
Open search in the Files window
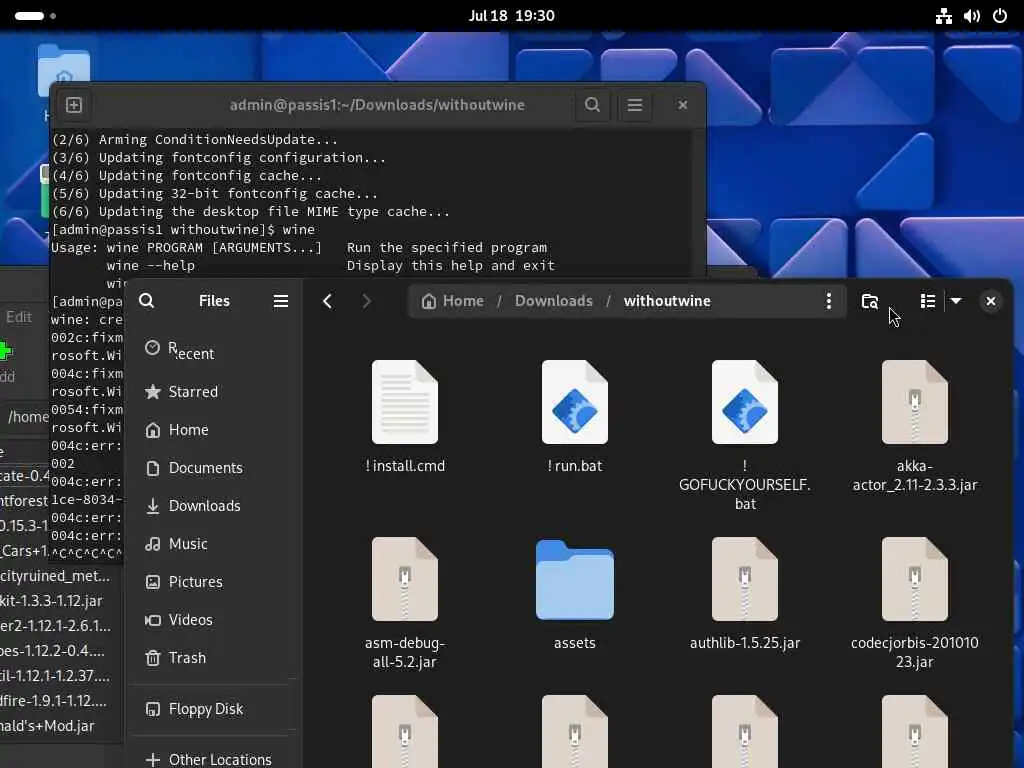pos(147,301)
